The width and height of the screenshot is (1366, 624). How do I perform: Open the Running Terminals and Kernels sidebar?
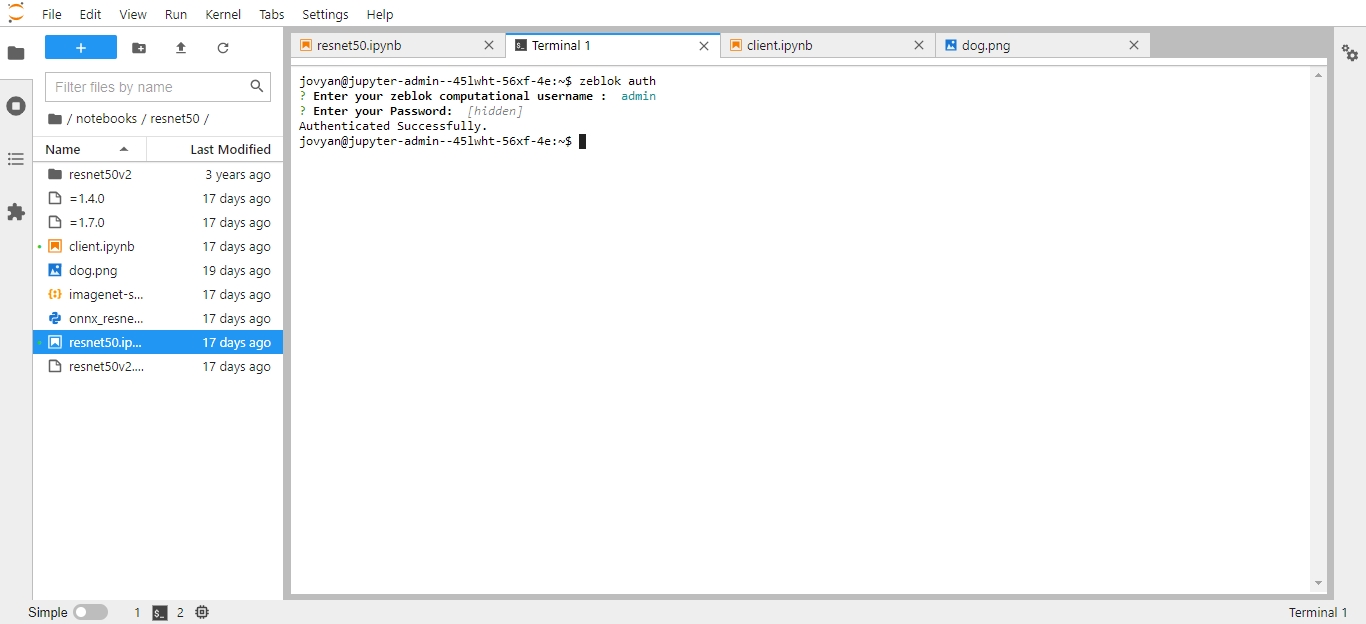(16, 106)
